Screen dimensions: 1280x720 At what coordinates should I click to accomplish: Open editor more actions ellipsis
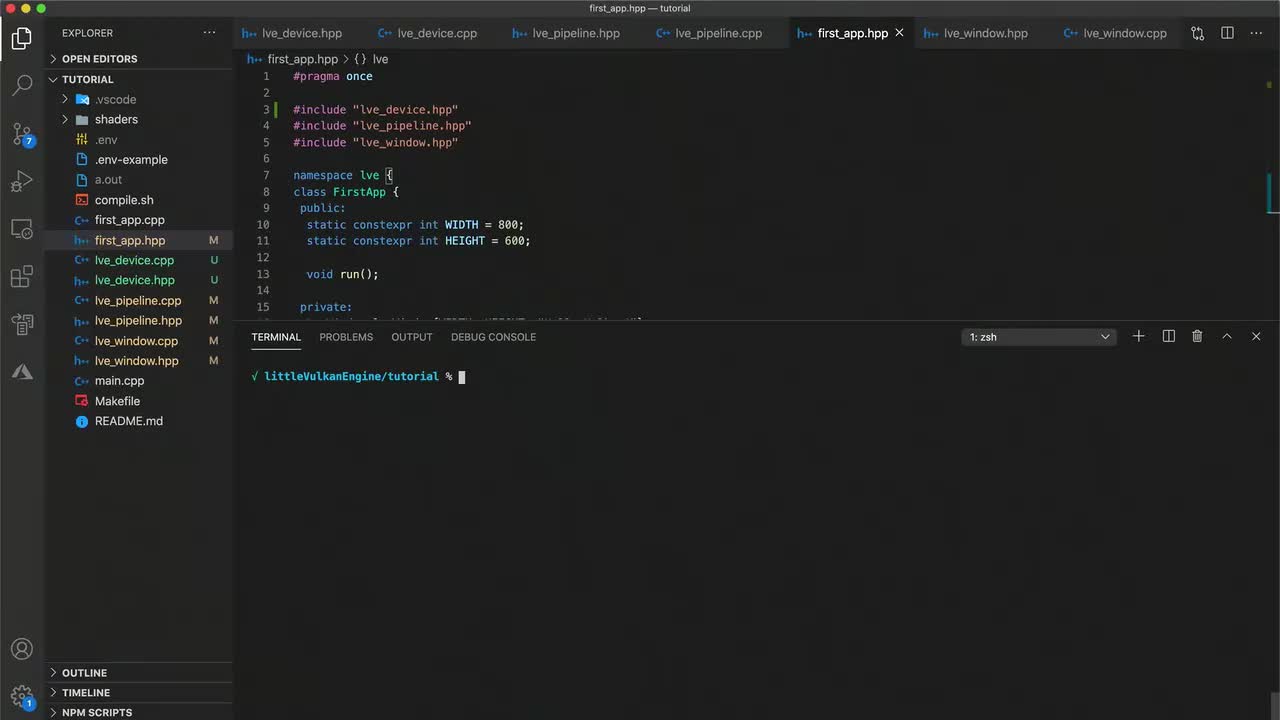[1257, 33]
